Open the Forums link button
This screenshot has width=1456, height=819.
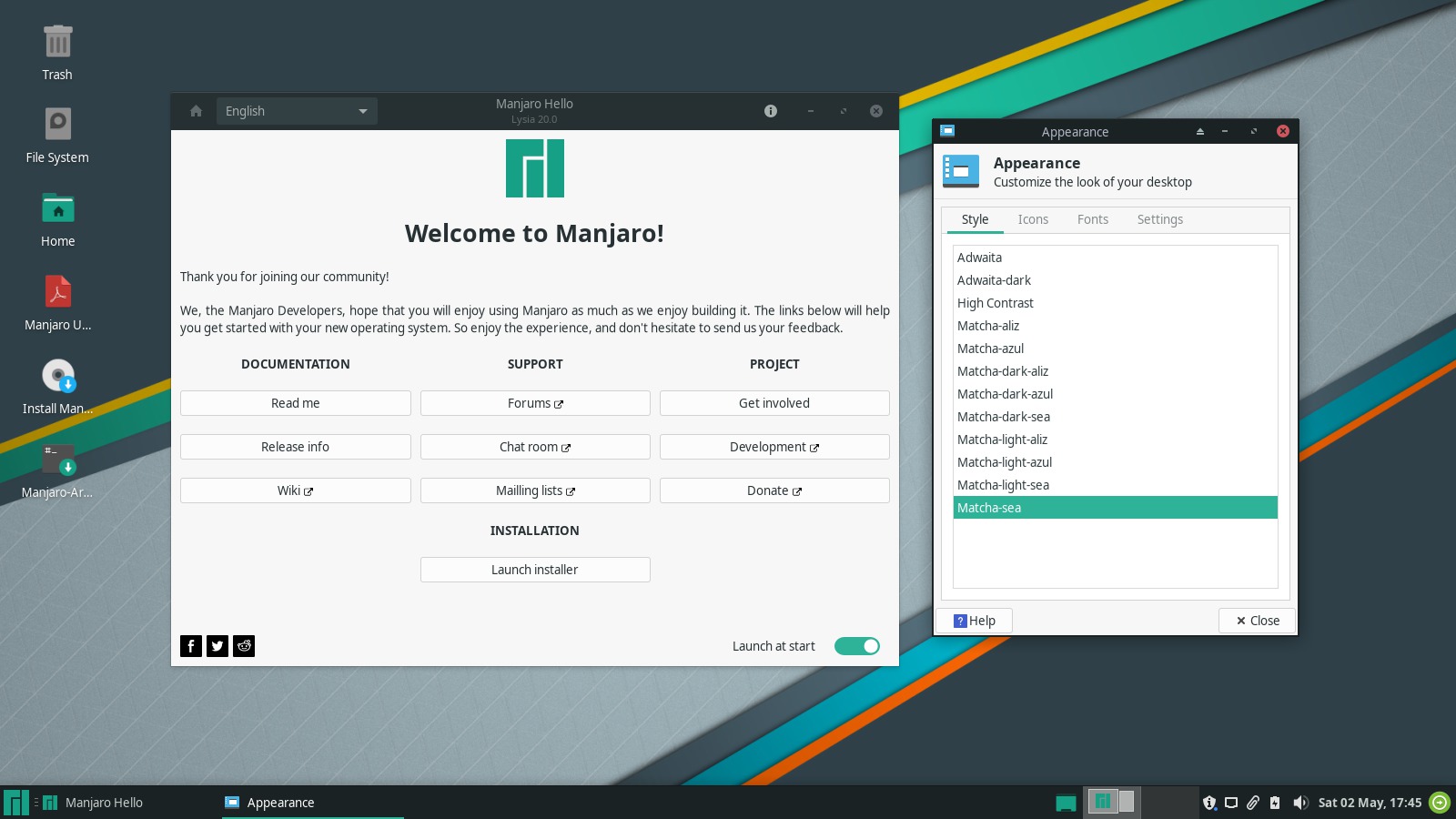pos(535,403)
